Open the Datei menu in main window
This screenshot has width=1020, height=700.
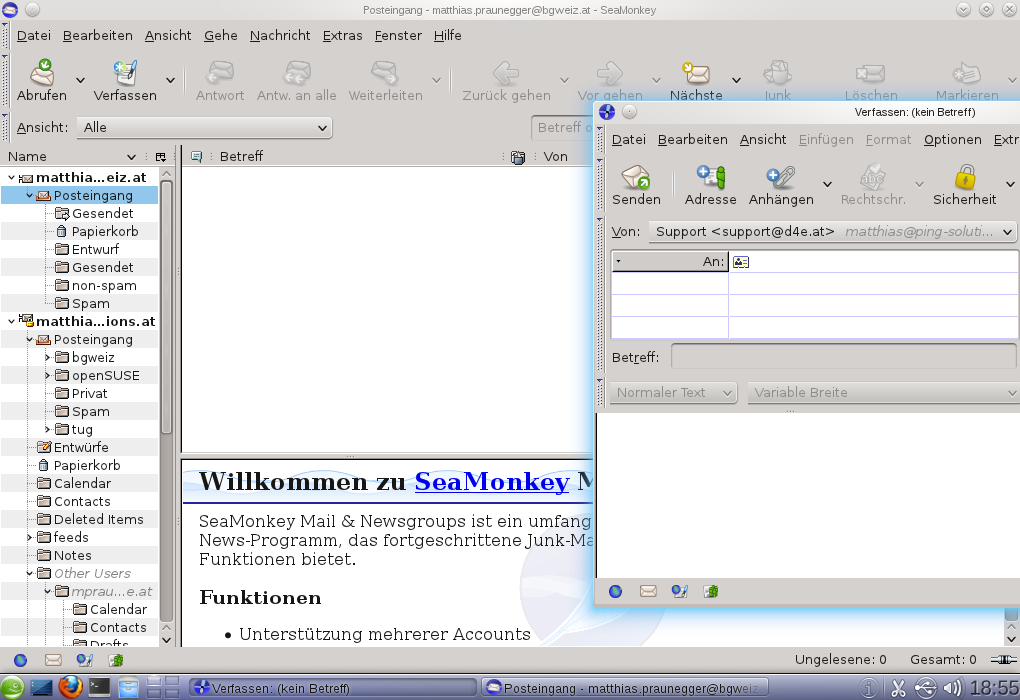[34, 36]
